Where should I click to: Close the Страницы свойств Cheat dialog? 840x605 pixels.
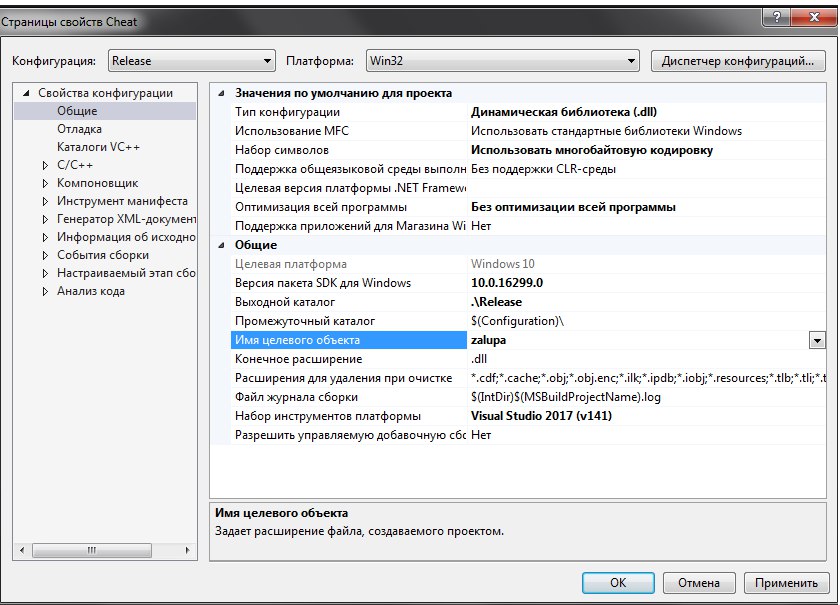[814, 17]
